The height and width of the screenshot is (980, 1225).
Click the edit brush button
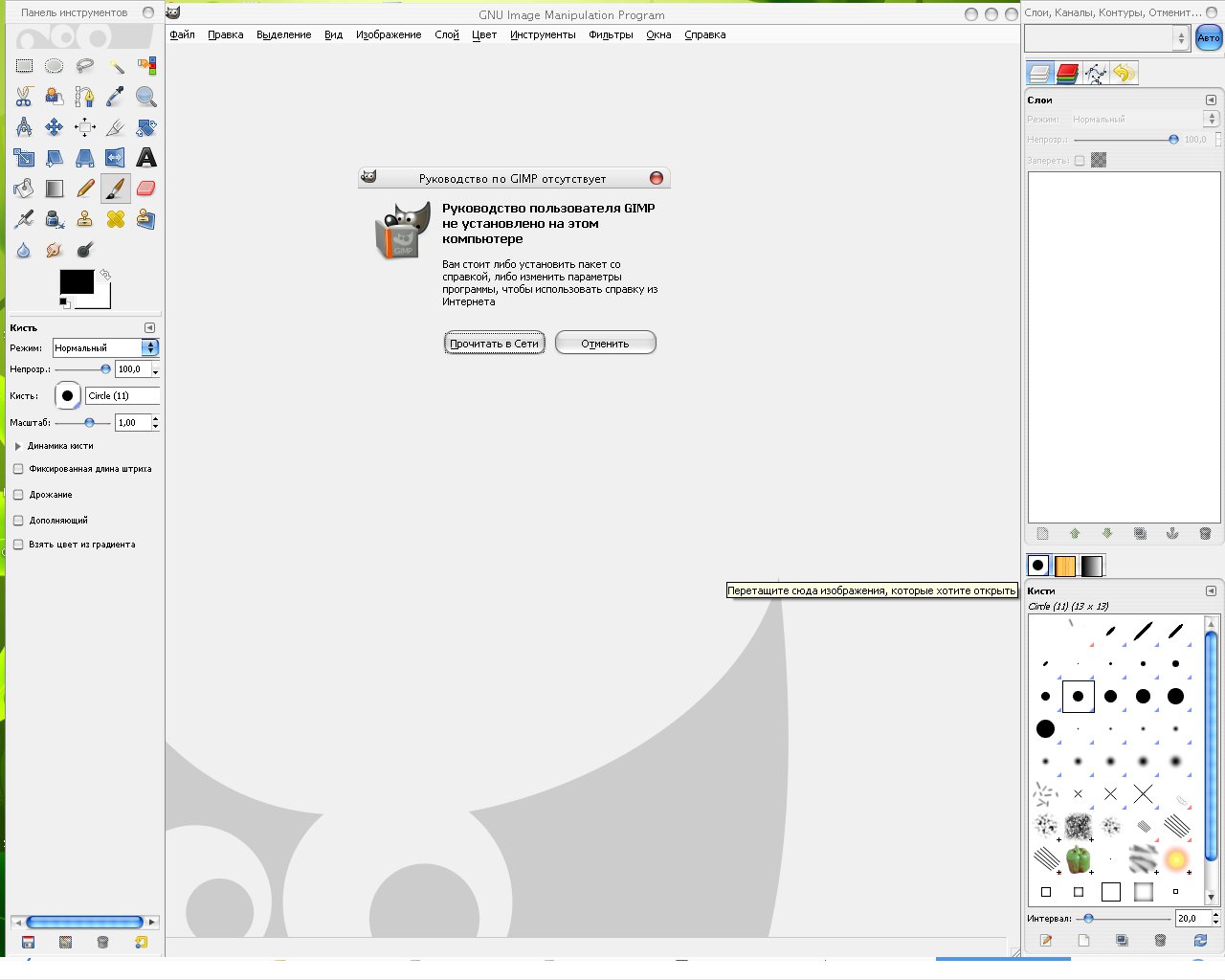(x=1046, y=941)
